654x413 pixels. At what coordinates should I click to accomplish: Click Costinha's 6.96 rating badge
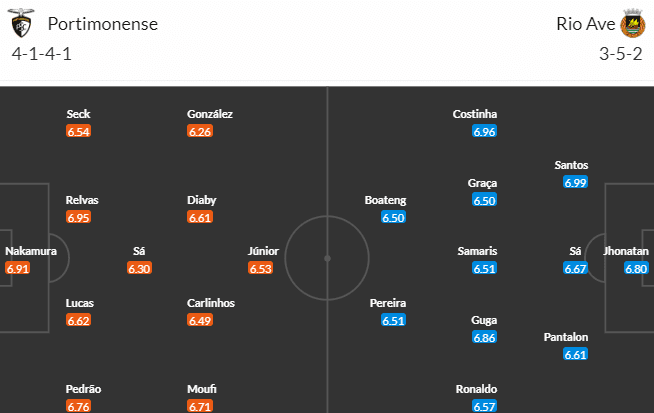485,131
